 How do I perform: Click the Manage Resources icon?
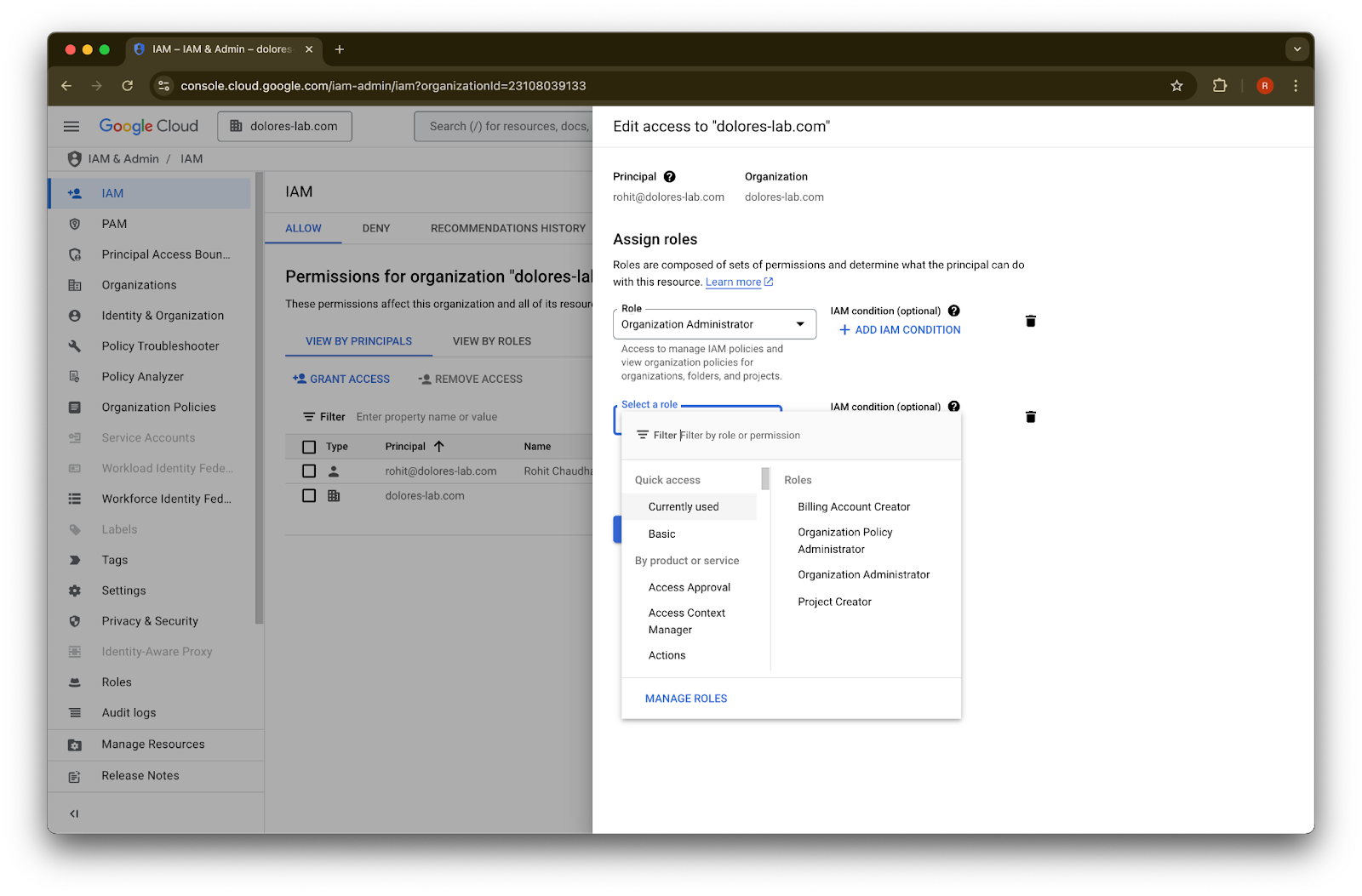pyautogui.click(x=75, y=745)
